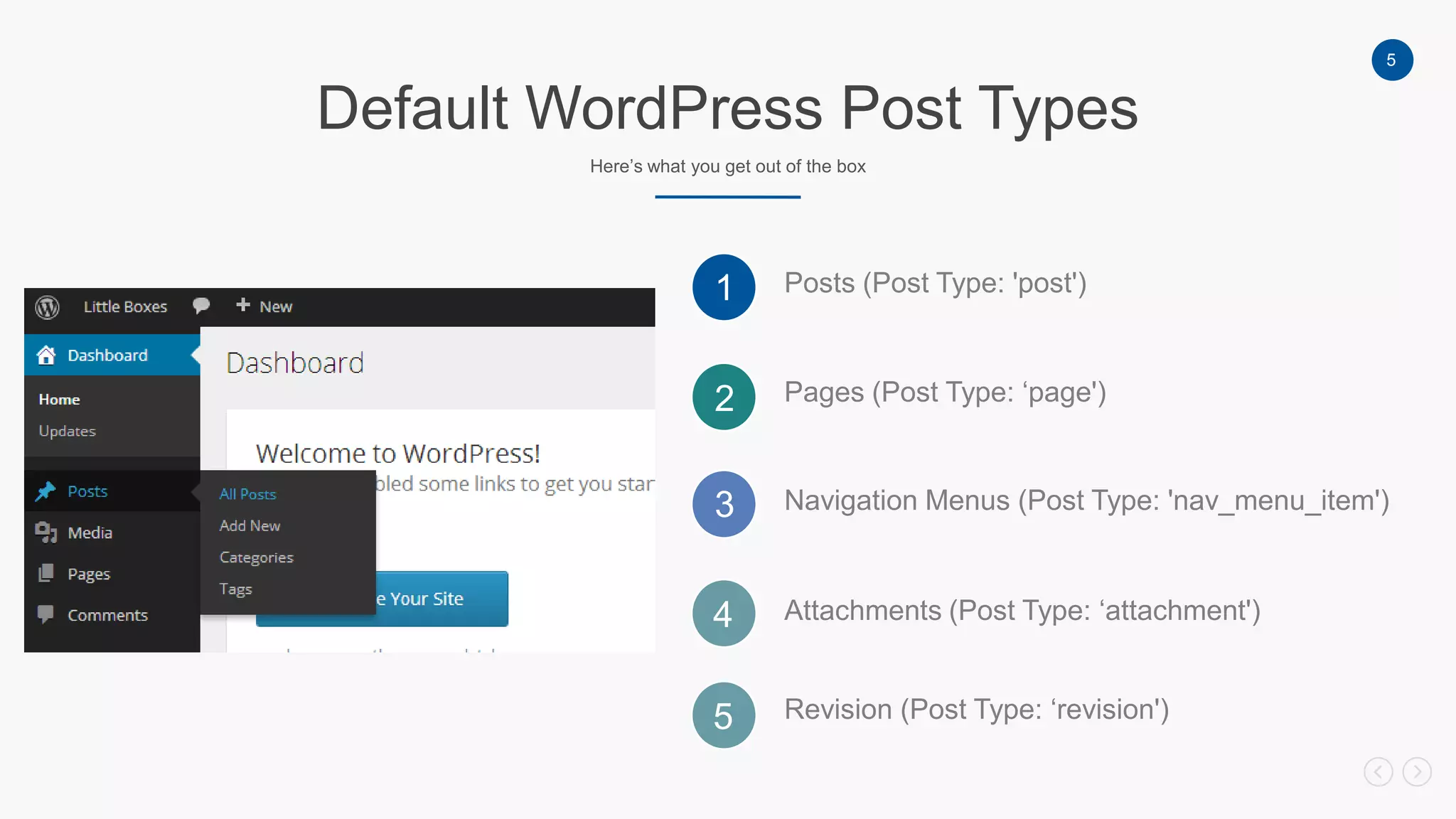The height and width of the screenshot is (819, 1456).
Task: Choose Tags from Posts flyout
Action: pos(235,589)
